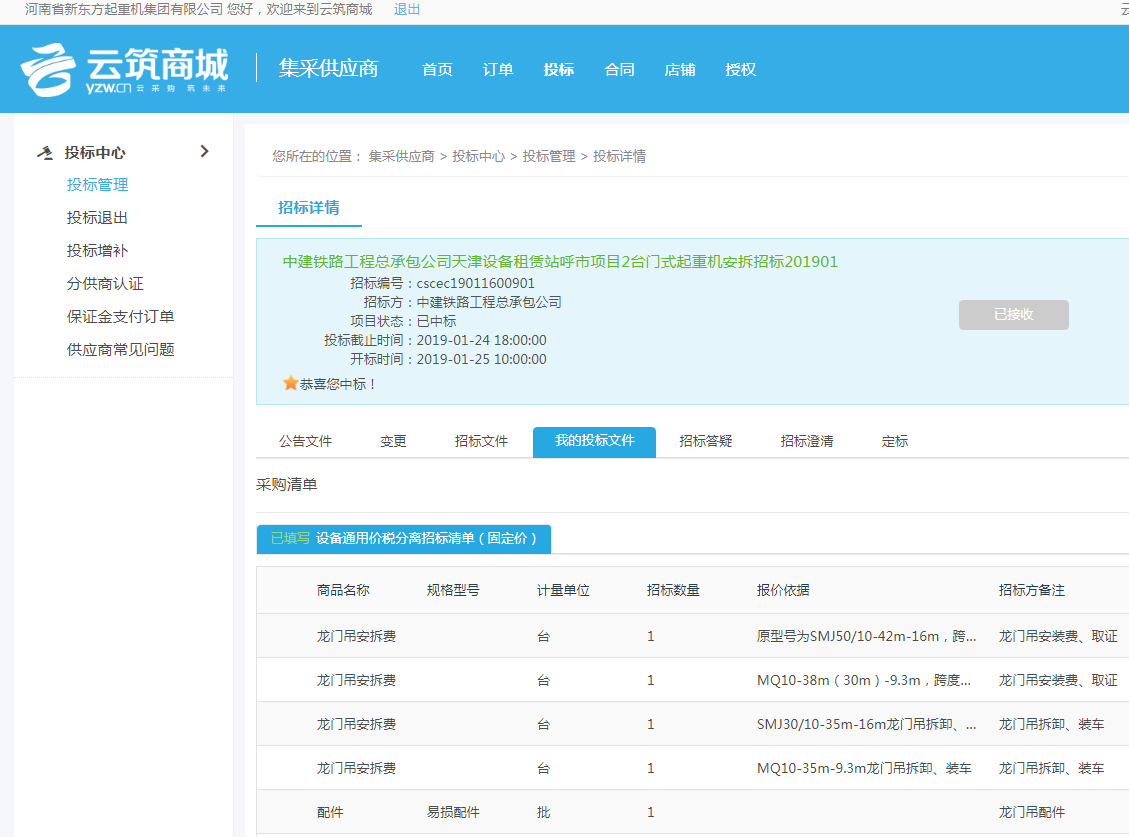Screen dimensions: 1129x837
Task: Click the 报价依据 column header
Action: click(783, 591)
